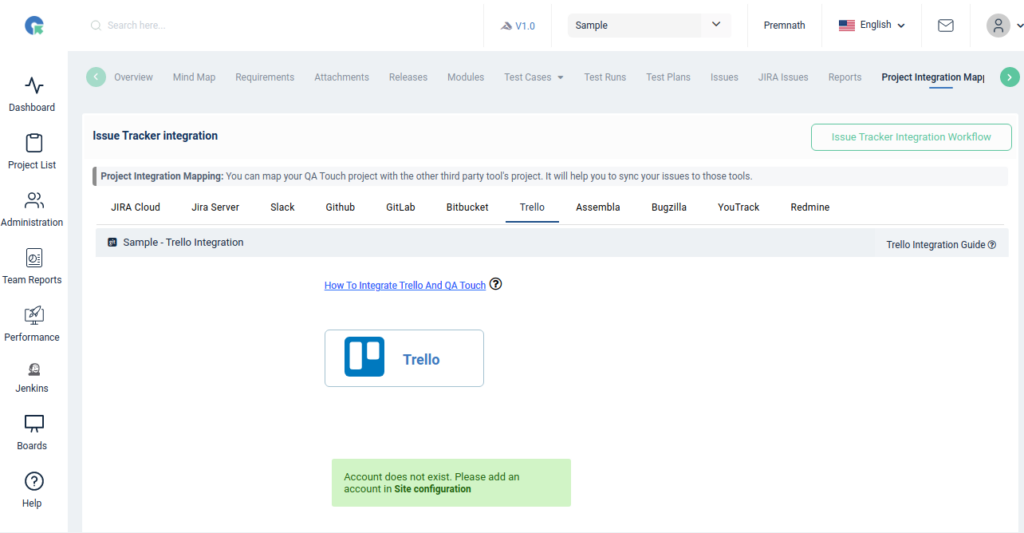The image size is (1024, 533).
Task: Click the mail envelope icon
Action: tap(945, 26)
